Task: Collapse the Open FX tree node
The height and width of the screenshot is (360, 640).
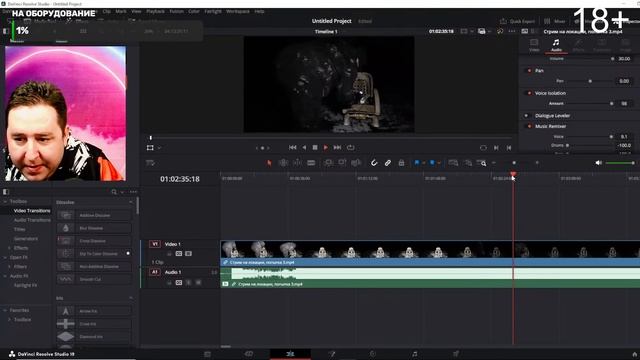Action: pos(5,257)
